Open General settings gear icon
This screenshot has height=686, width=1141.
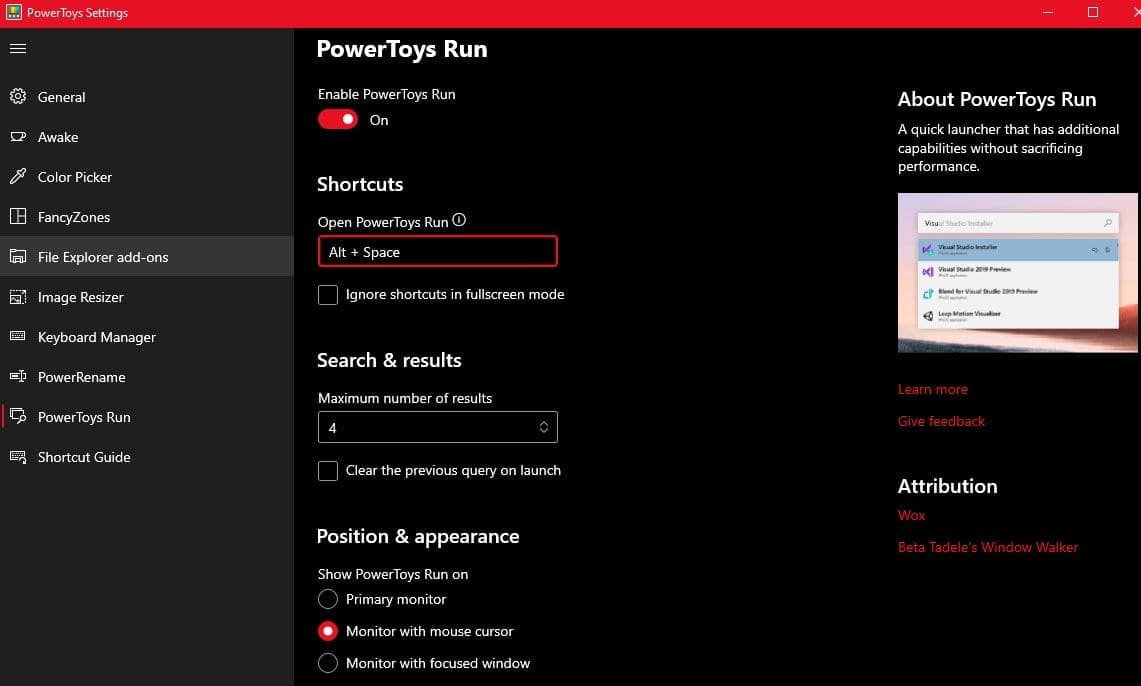point(18,97)
